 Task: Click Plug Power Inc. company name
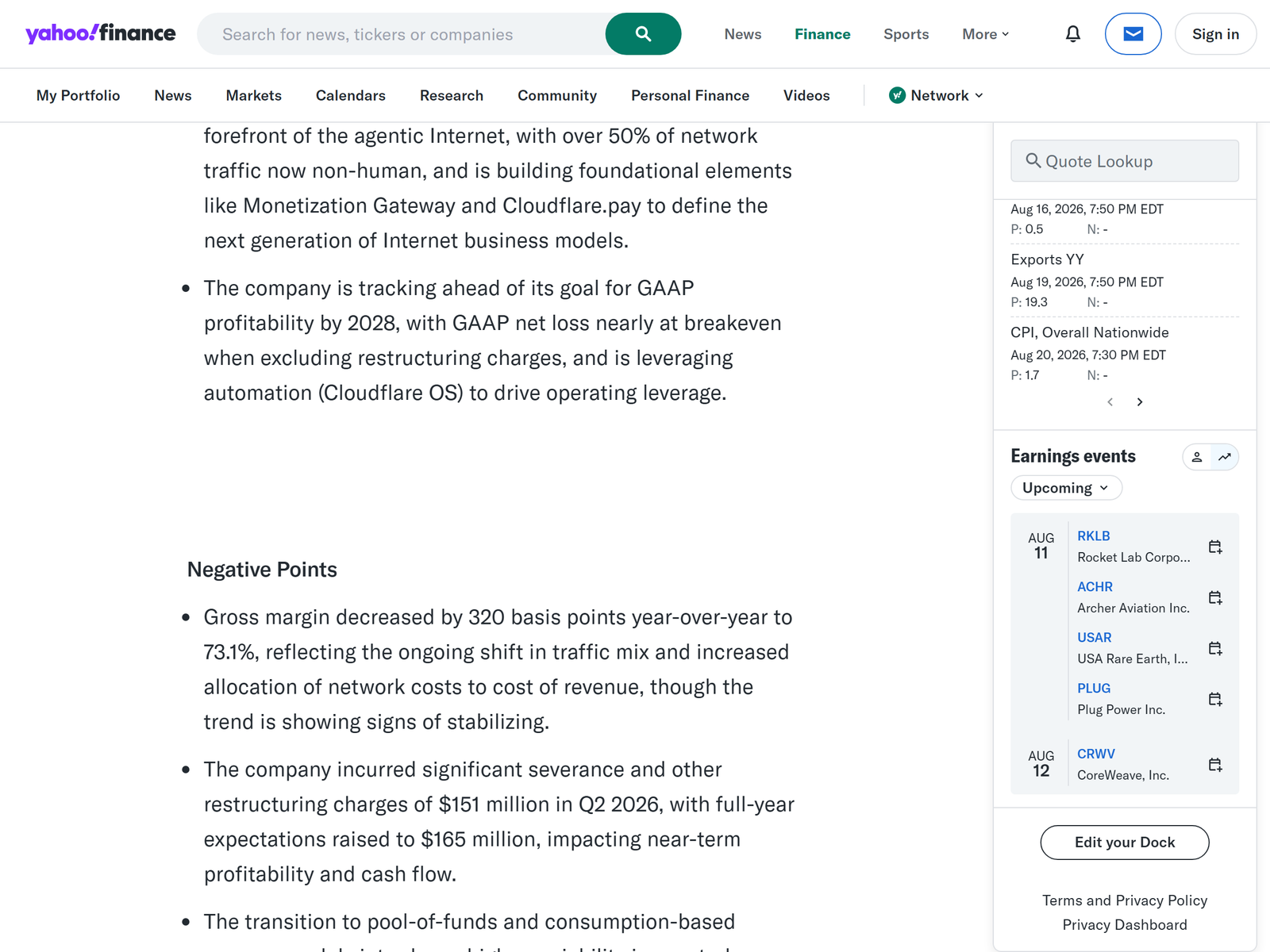pos(1122,710)
